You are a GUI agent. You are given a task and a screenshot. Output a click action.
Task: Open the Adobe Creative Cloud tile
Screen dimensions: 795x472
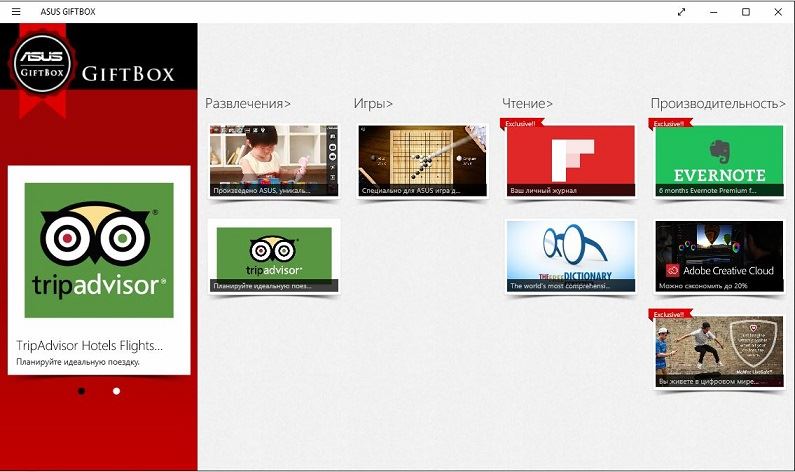pyautogui.click(x=719, y=256)
